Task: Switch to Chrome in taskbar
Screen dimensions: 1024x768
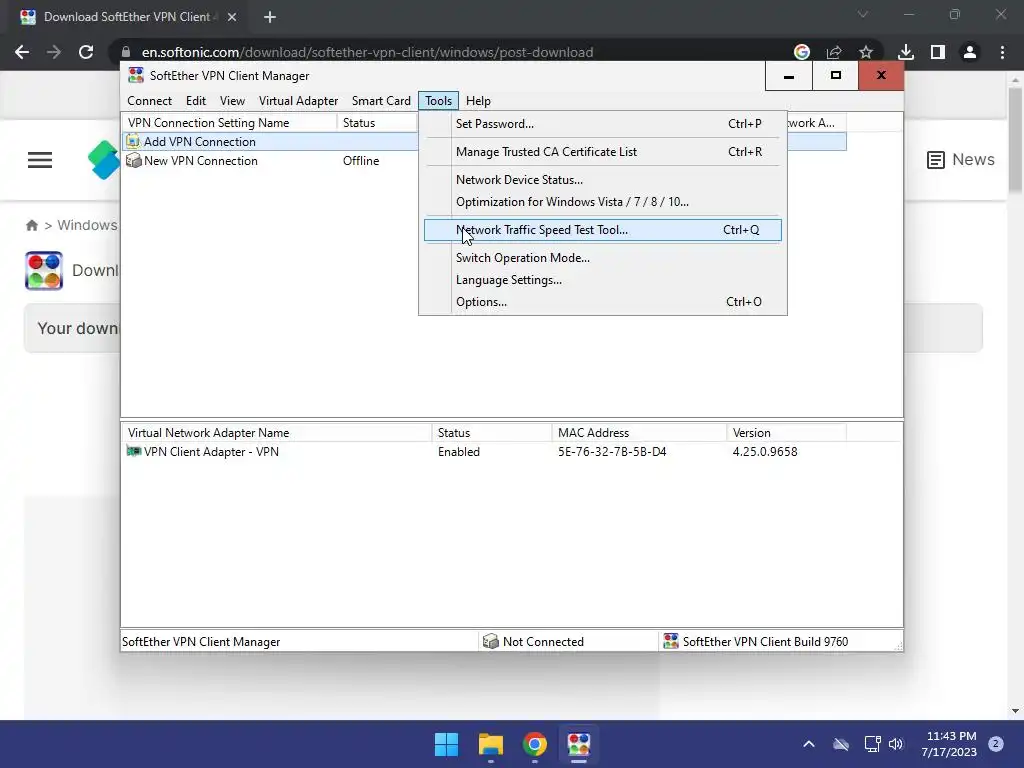Action: click(535, 744)
